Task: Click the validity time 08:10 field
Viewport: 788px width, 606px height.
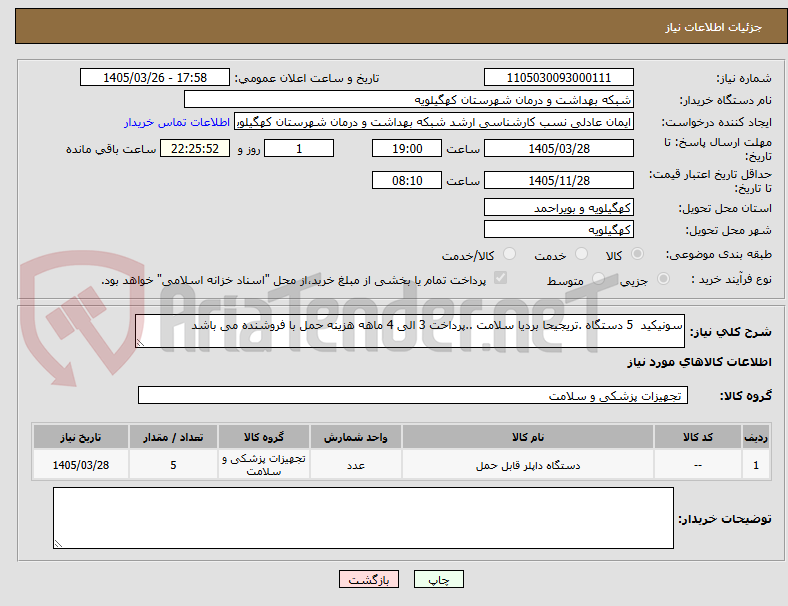Action: [x=407, y=180]
